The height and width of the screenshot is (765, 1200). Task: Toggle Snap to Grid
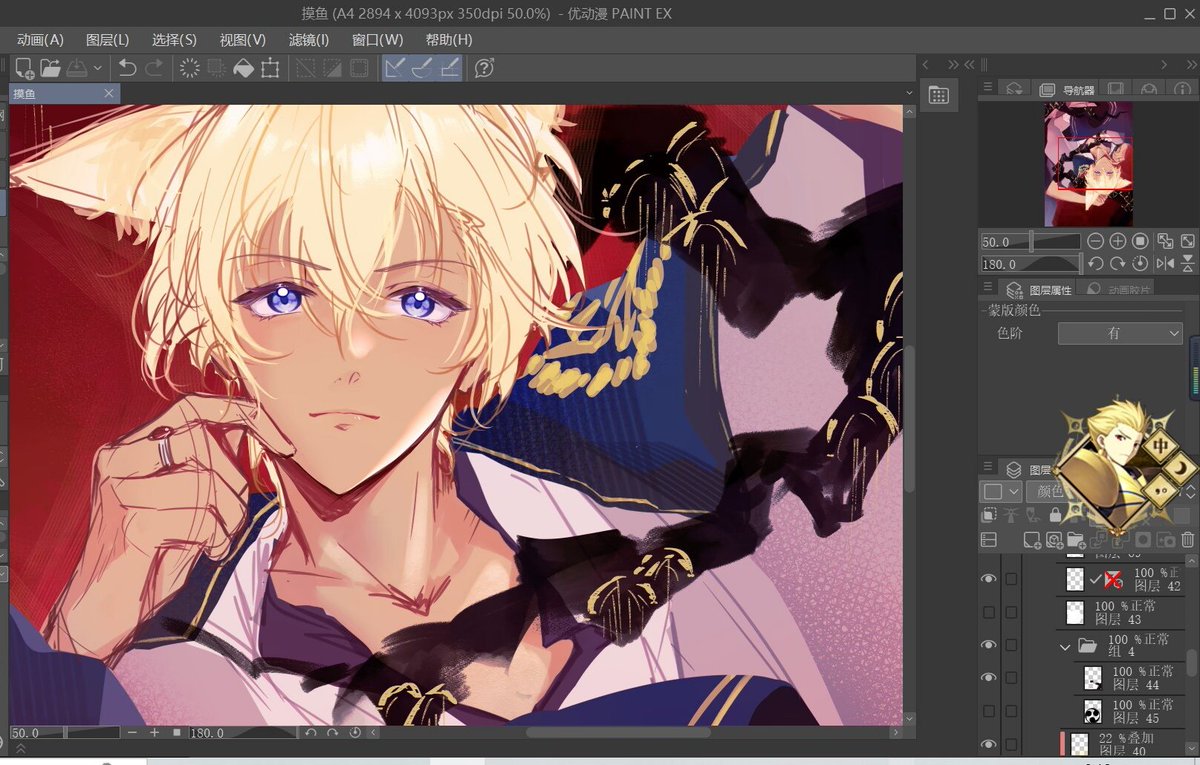coord(449,68)
